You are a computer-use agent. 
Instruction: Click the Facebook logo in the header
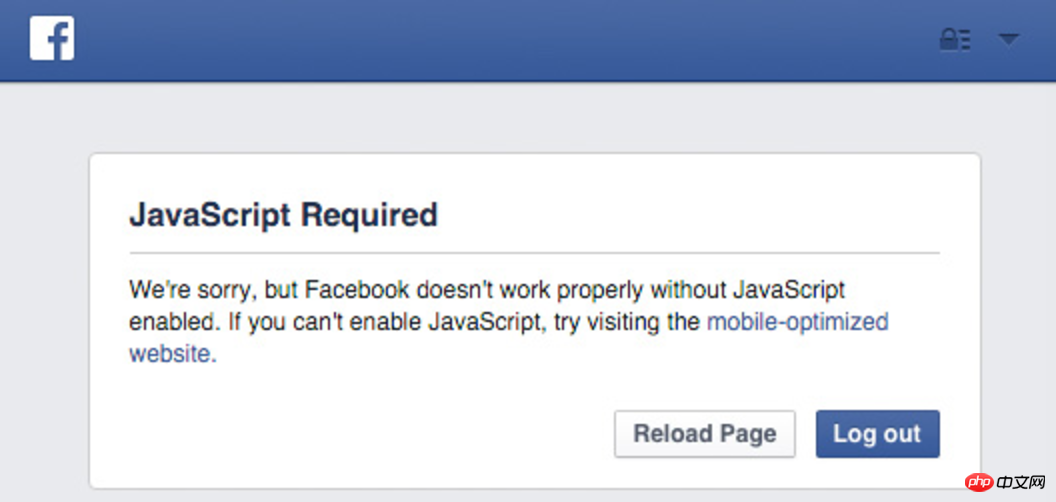tap(52, 38)
